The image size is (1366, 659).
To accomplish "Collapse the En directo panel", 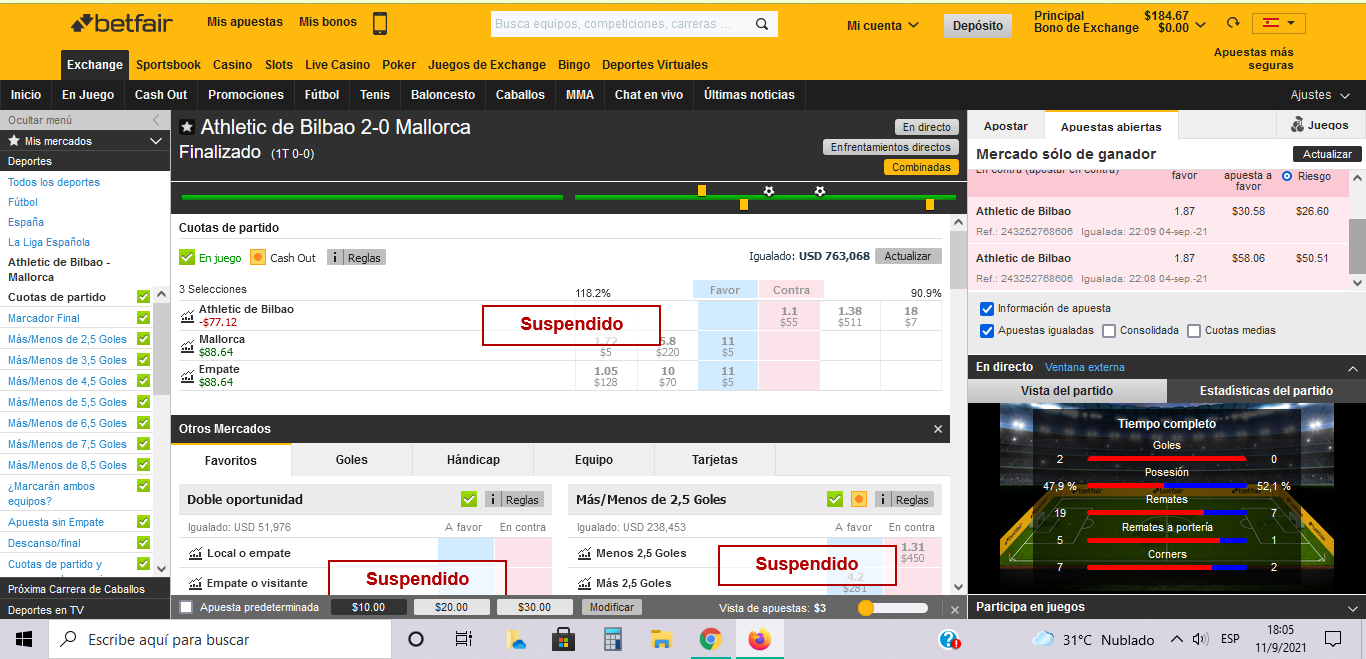I will pyautogui.click(x=1353, y=367).
